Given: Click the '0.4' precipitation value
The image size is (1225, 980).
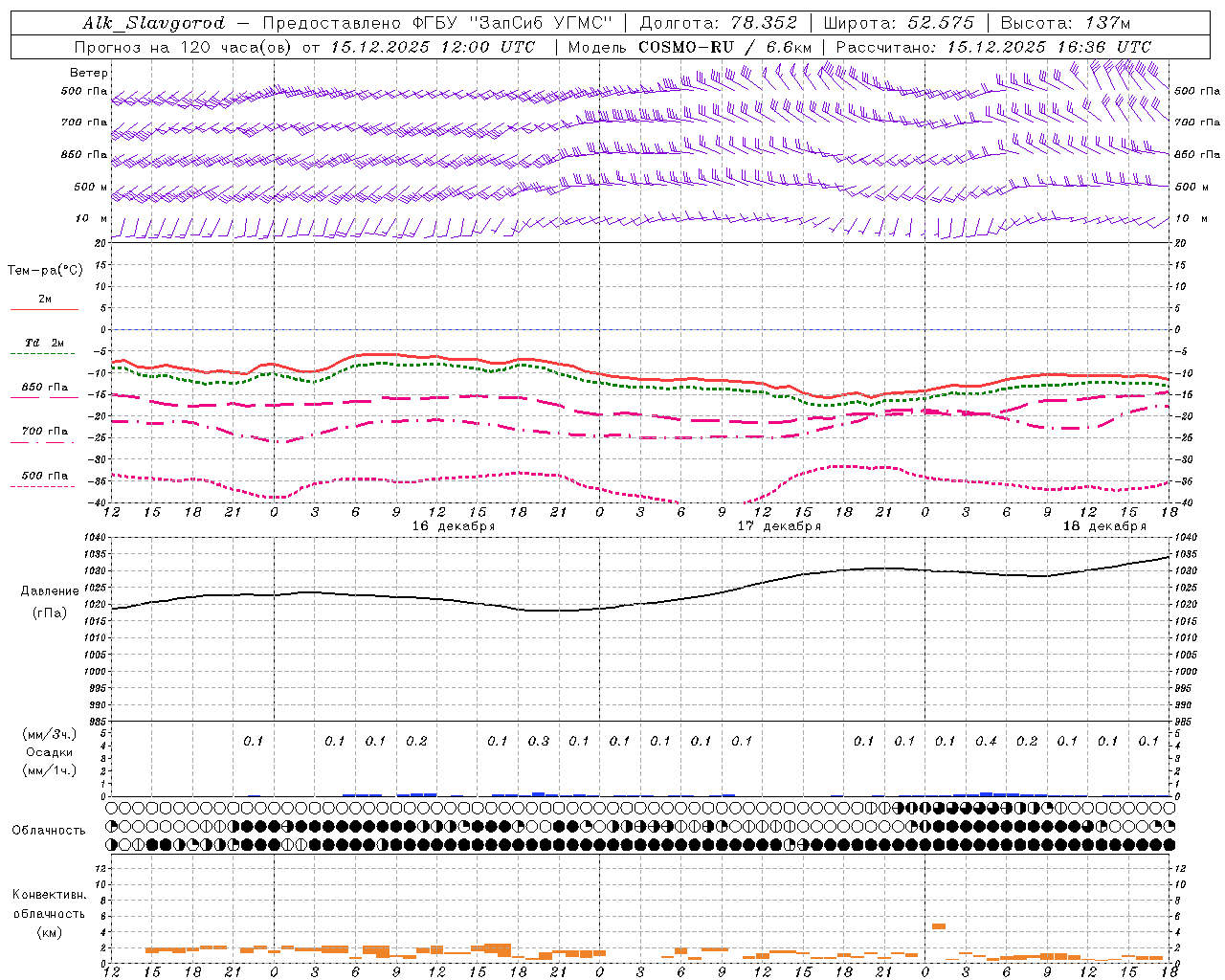Looking at the screenshot, I should coord(986,742).
